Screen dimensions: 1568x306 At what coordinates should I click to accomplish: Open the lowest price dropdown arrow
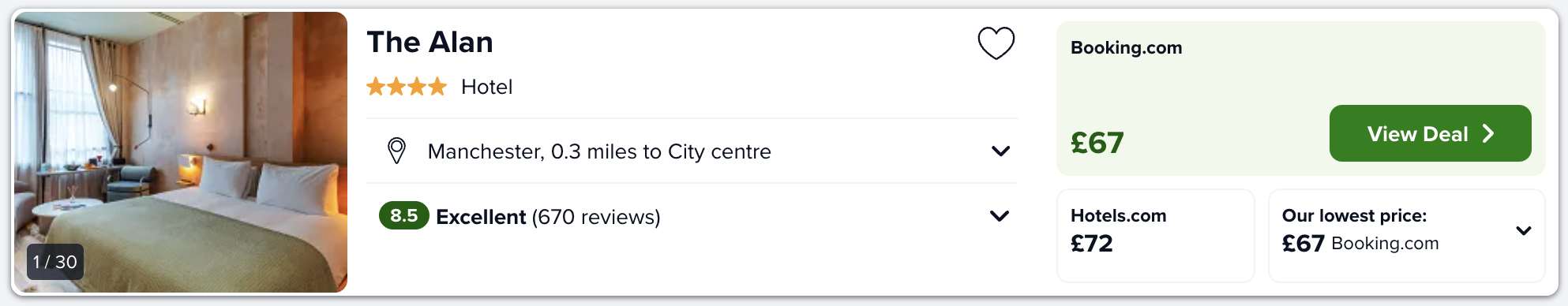click(x=1524, y=231)
